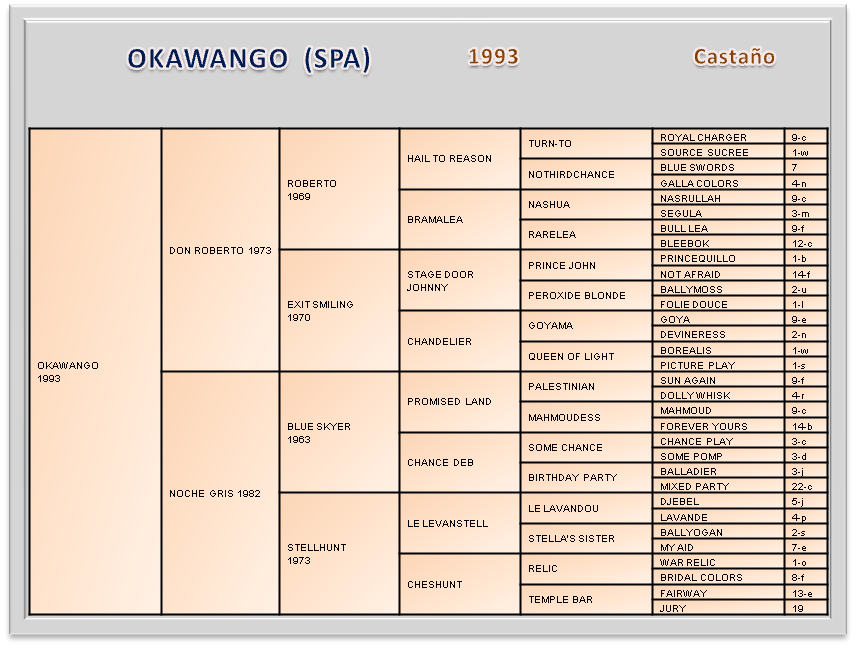Viewport: 856px width, 648px height.
Task: Select the BLUE SKYER 1963 cell
Action: coord(339,432)
